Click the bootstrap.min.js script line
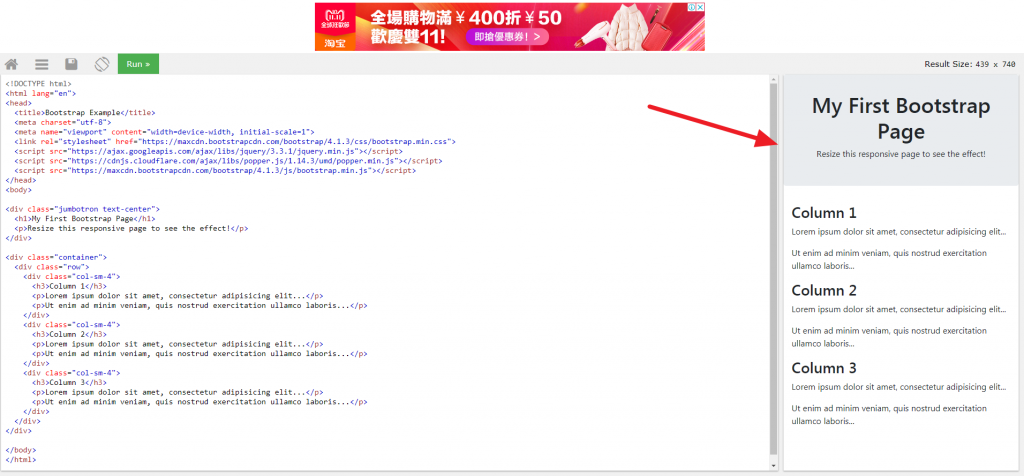The height and width of the screenshot is (476, 1024). point(215,170)
